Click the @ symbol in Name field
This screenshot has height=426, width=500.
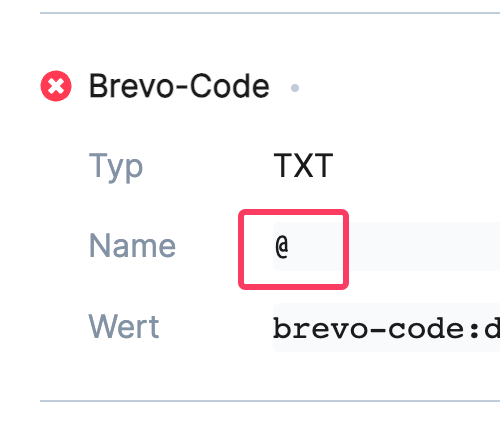click(x=282, y=247)
